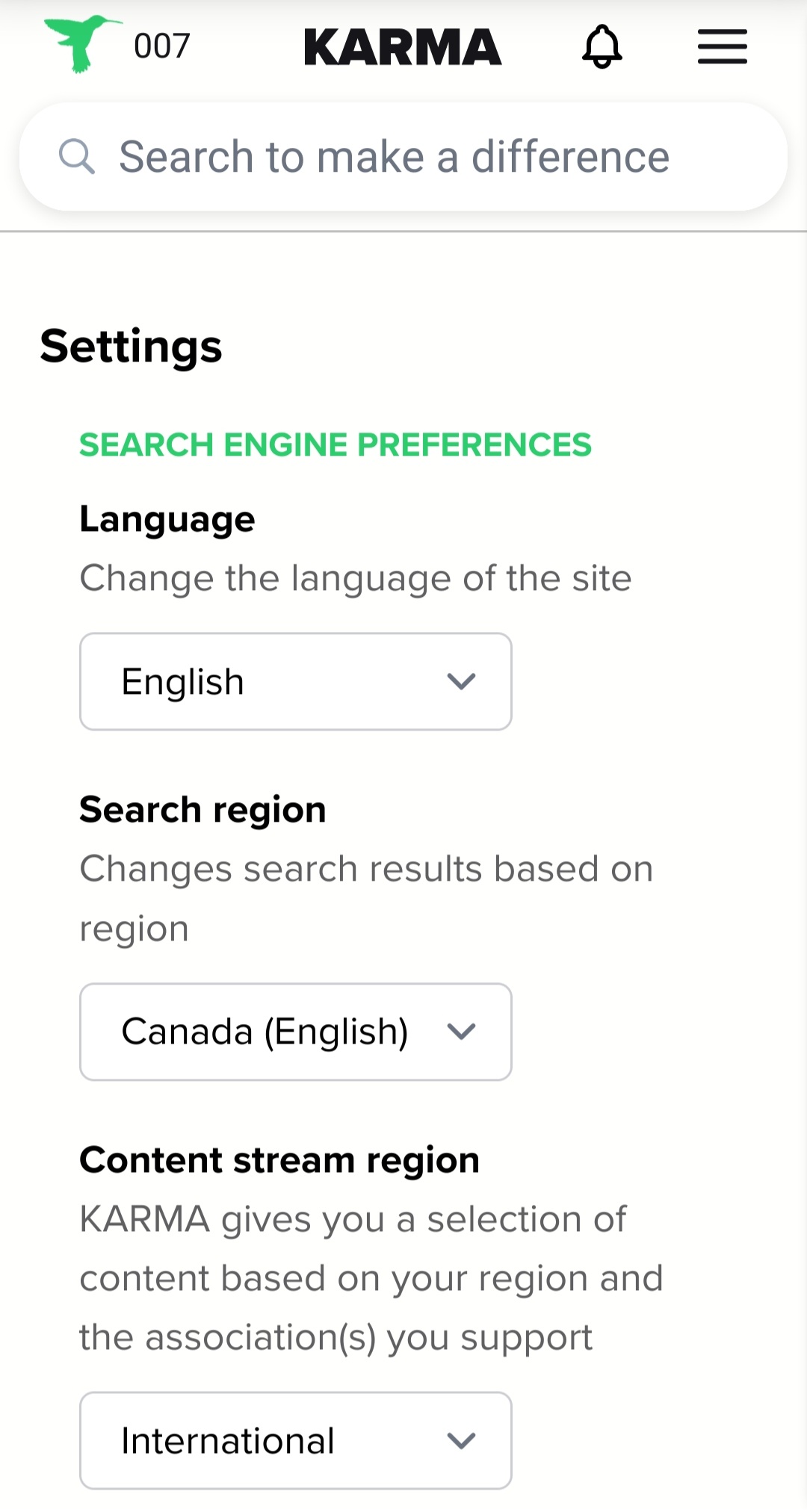
Task: Click the Language setting label
Action: tap(167, 519)
